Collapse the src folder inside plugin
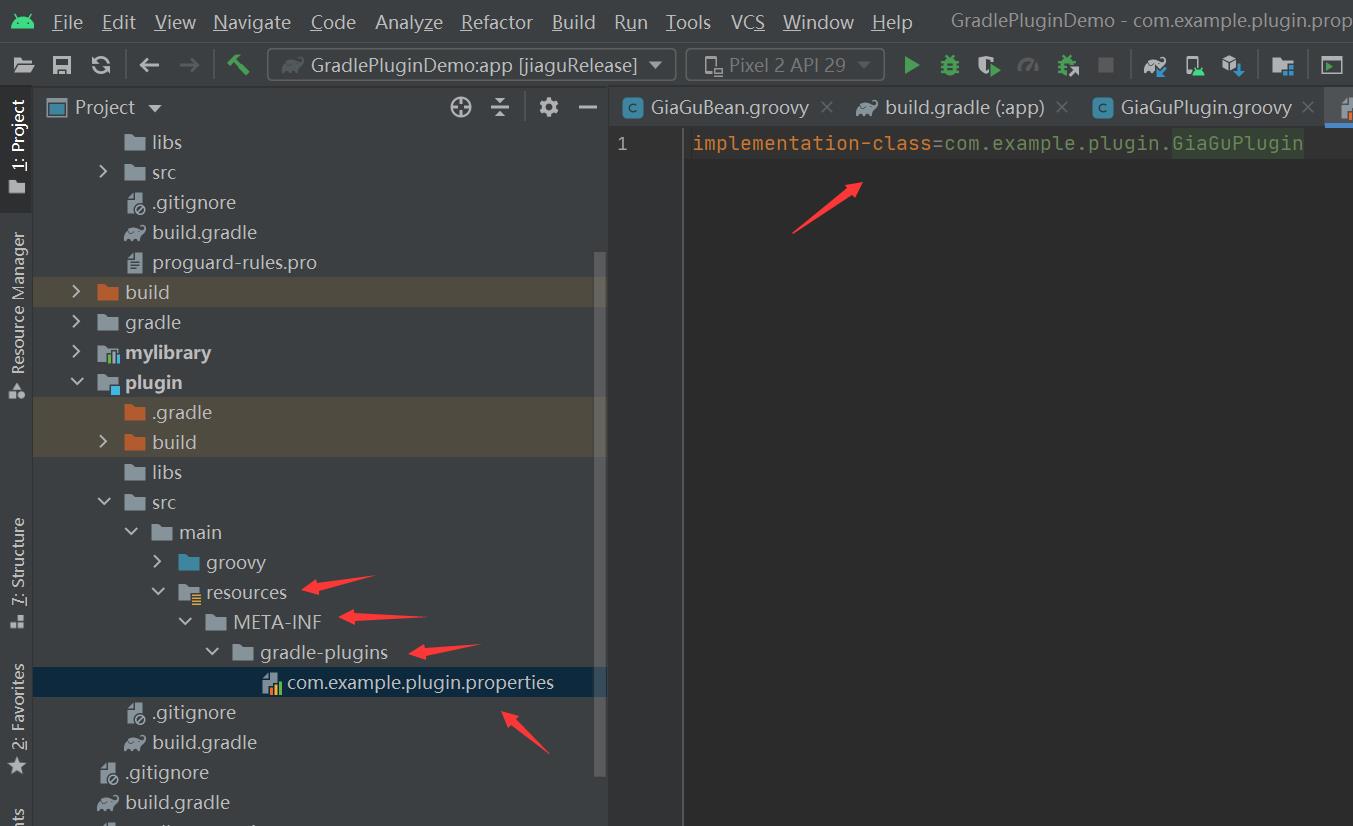1353x826 pixels. point(103,502)
